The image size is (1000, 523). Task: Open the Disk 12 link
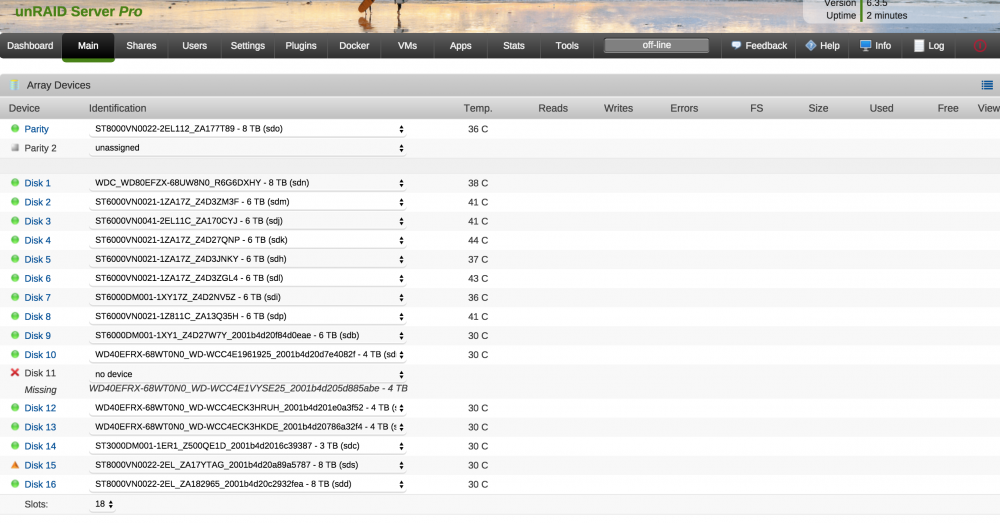click(x=40, y=408)
